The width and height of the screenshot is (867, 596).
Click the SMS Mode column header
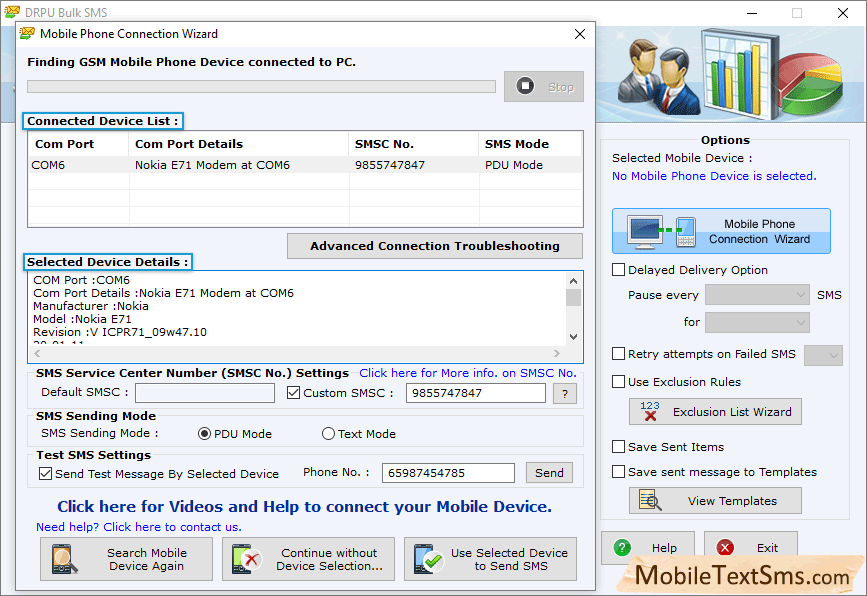click(x=517, y=144)
